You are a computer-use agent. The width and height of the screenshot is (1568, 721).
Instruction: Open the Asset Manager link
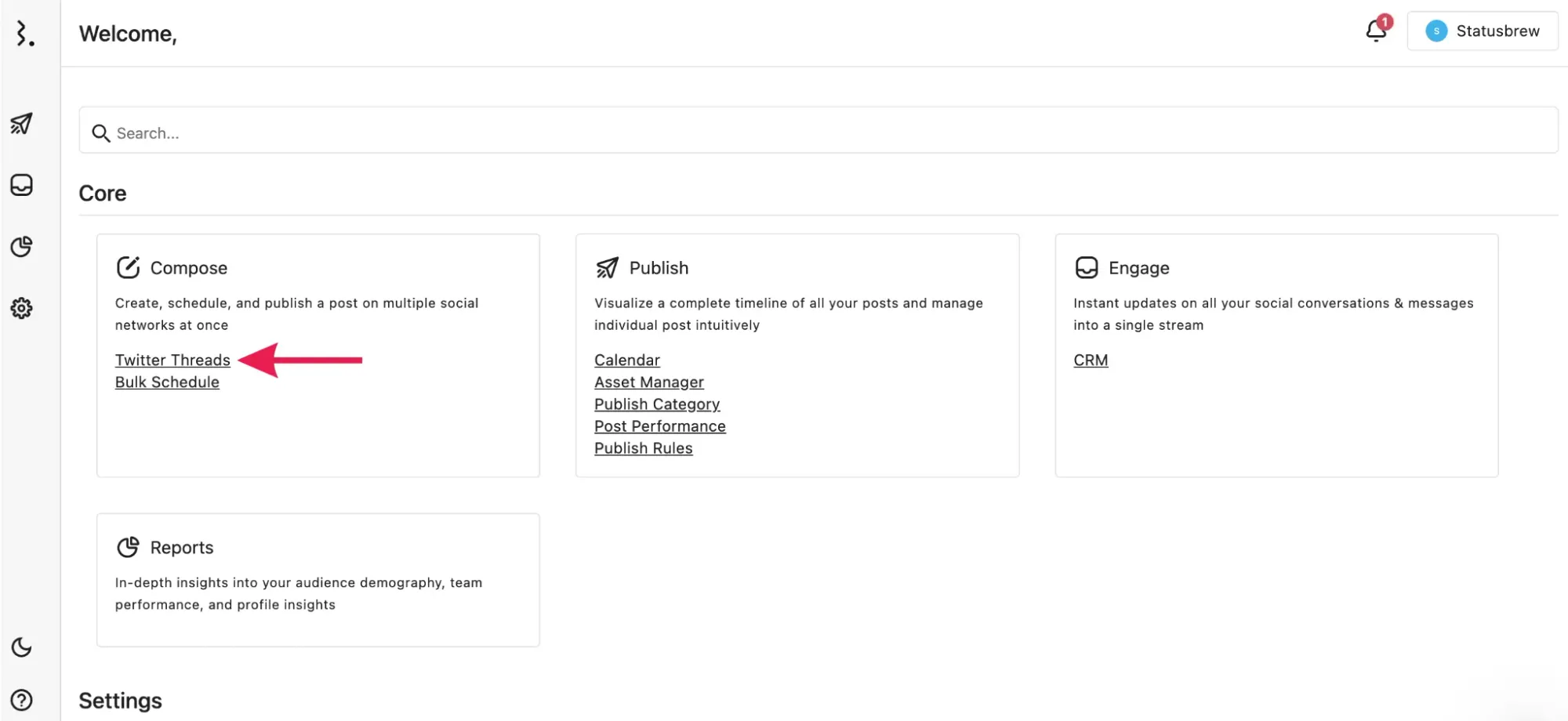tap(649, 382)
